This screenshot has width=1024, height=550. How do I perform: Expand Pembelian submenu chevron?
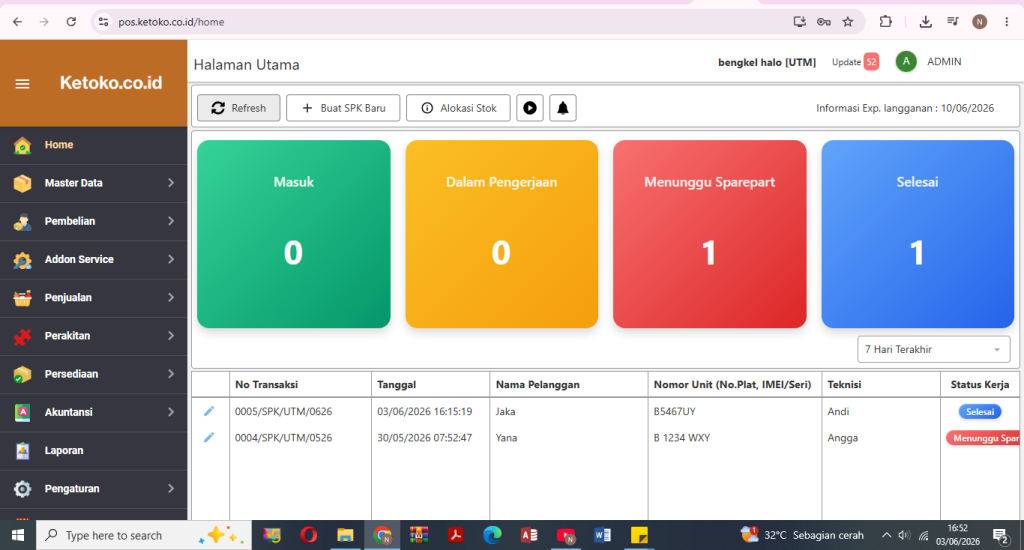point(171,221)
